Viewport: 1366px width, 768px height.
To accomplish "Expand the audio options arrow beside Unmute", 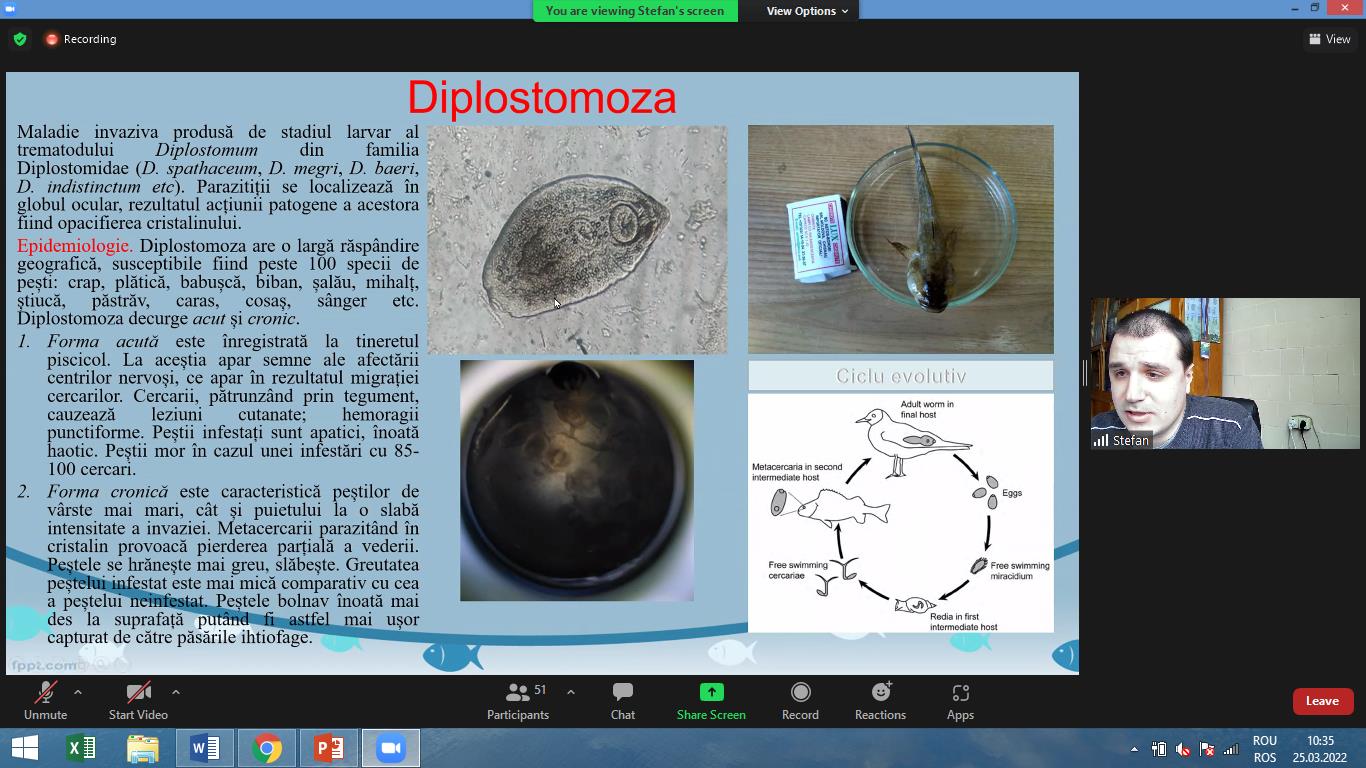I will [x=78, y=692].
